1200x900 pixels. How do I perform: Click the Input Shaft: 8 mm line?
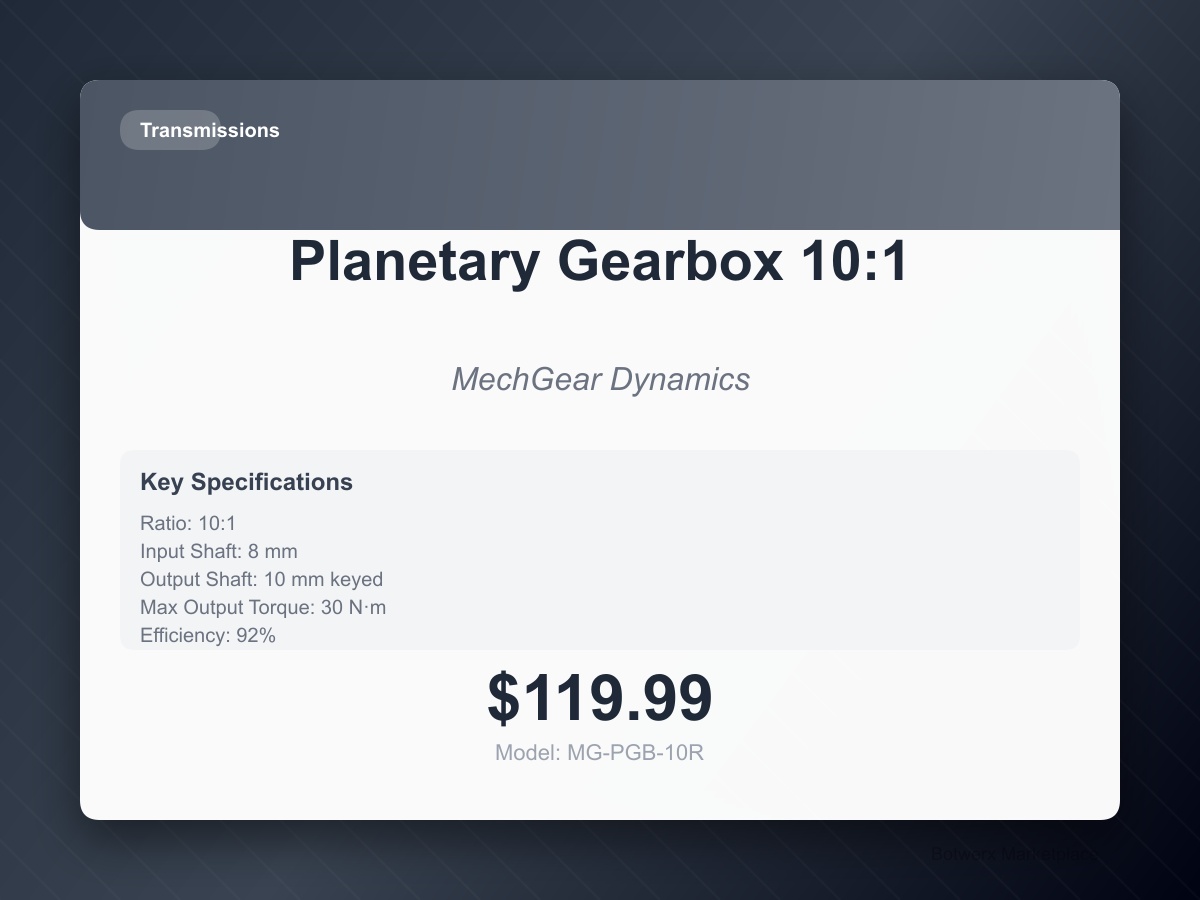pos(219,551)
